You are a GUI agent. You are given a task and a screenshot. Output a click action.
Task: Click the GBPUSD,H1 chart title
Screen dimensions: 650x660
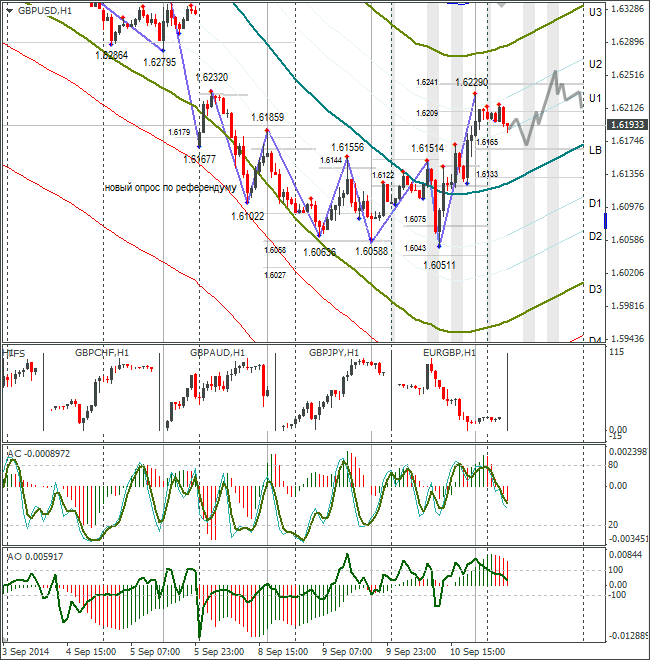pos(45,11)
